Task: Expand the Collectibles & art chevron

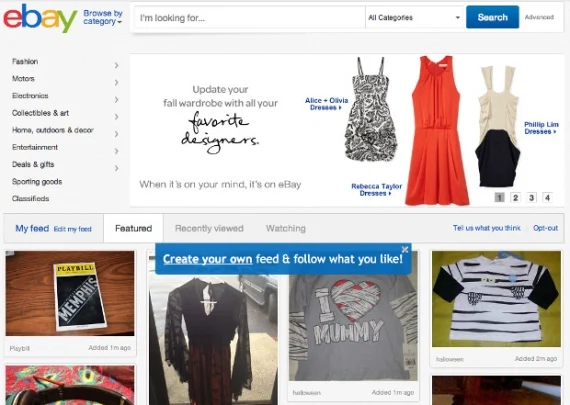Action: (x=116, y=117)
